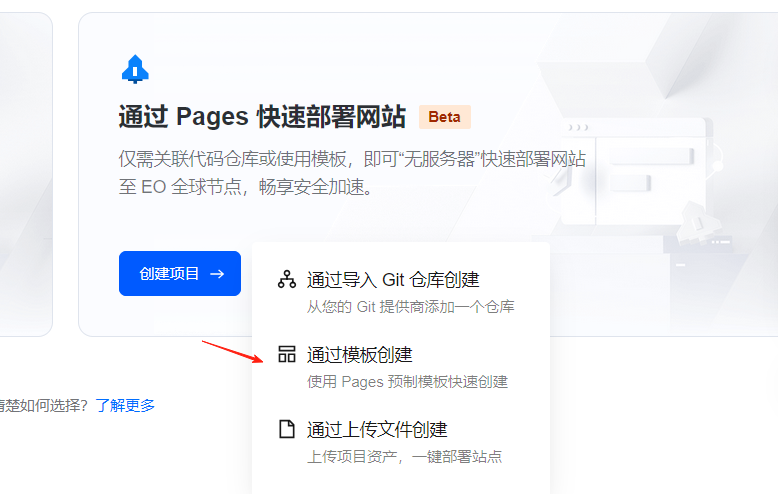
Task: Click paragraph starting 仅需关联代码仓库或使用模板
Action: click(x=352, y=173)
